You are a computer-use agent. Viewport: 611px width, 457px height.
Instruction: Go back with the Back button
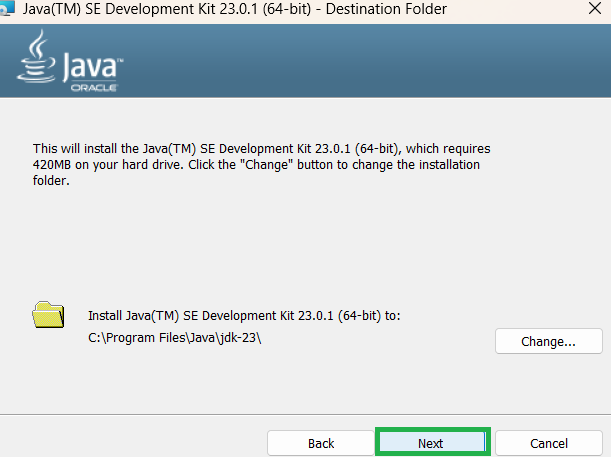click(x=320, y=443)
